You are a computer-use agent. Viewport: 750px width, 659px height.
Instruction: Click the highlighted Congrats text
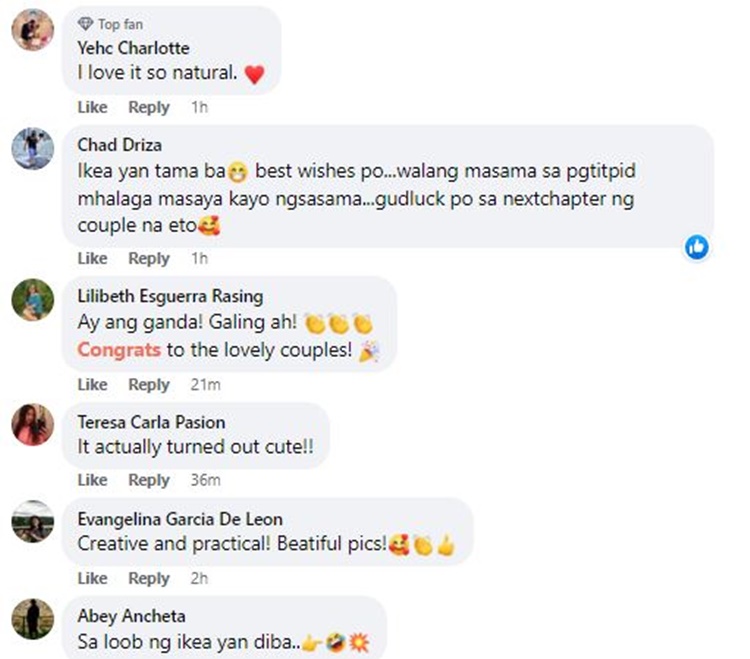pos(119,350)
